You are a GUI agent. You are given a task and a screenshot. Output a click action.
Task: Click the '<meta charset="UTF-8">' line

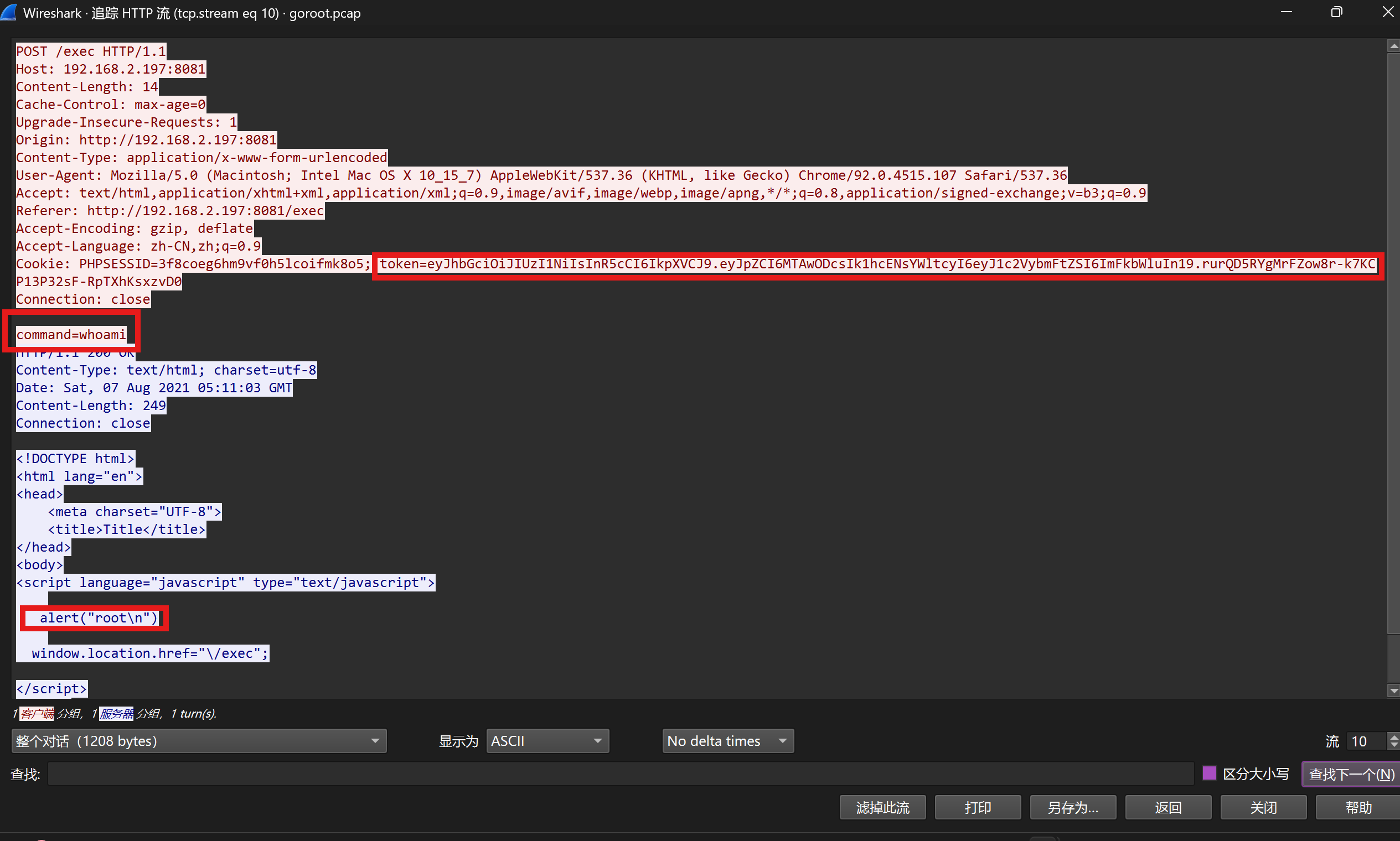135,511
